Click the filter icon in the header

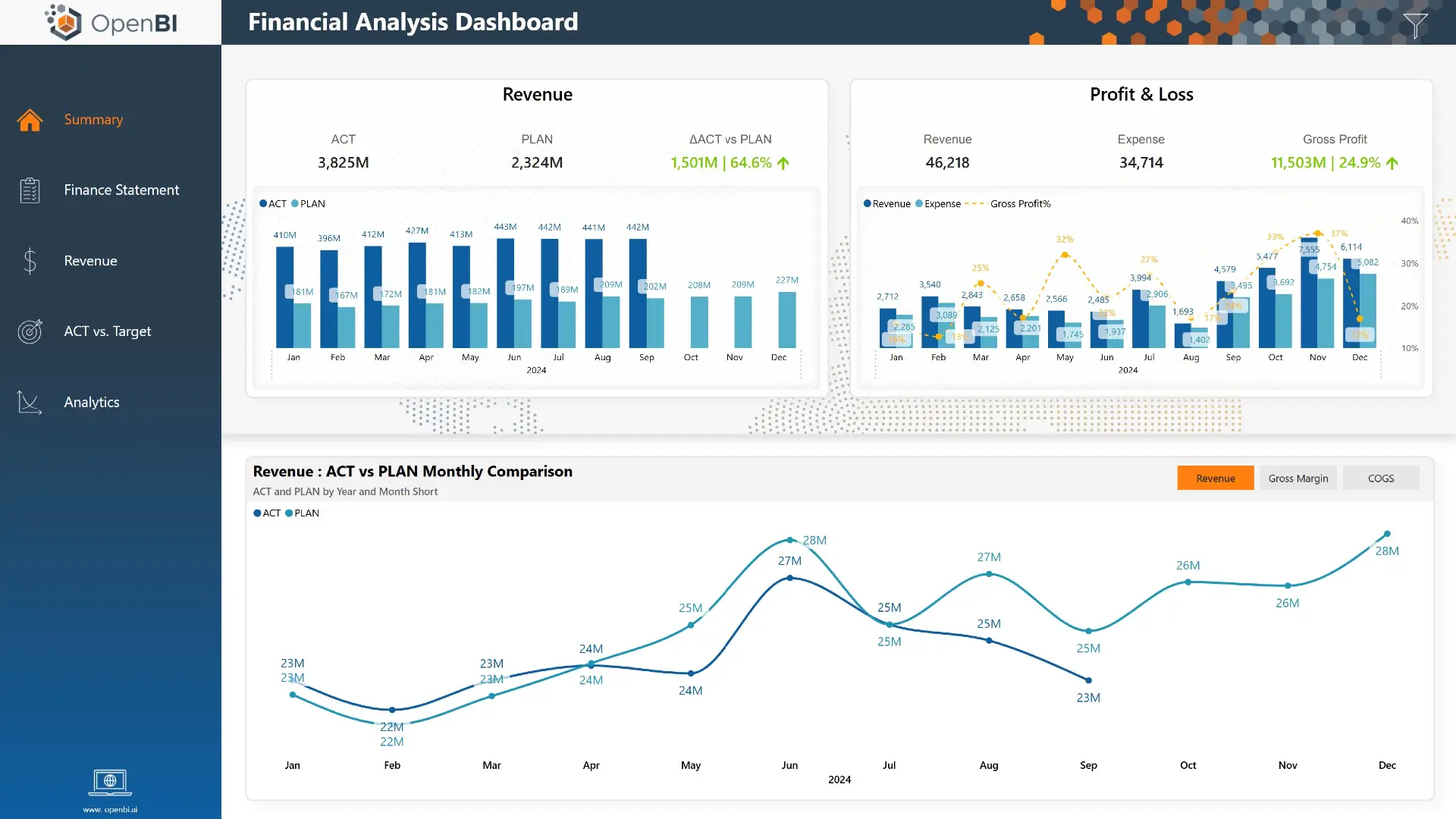tap(1416, 24)
